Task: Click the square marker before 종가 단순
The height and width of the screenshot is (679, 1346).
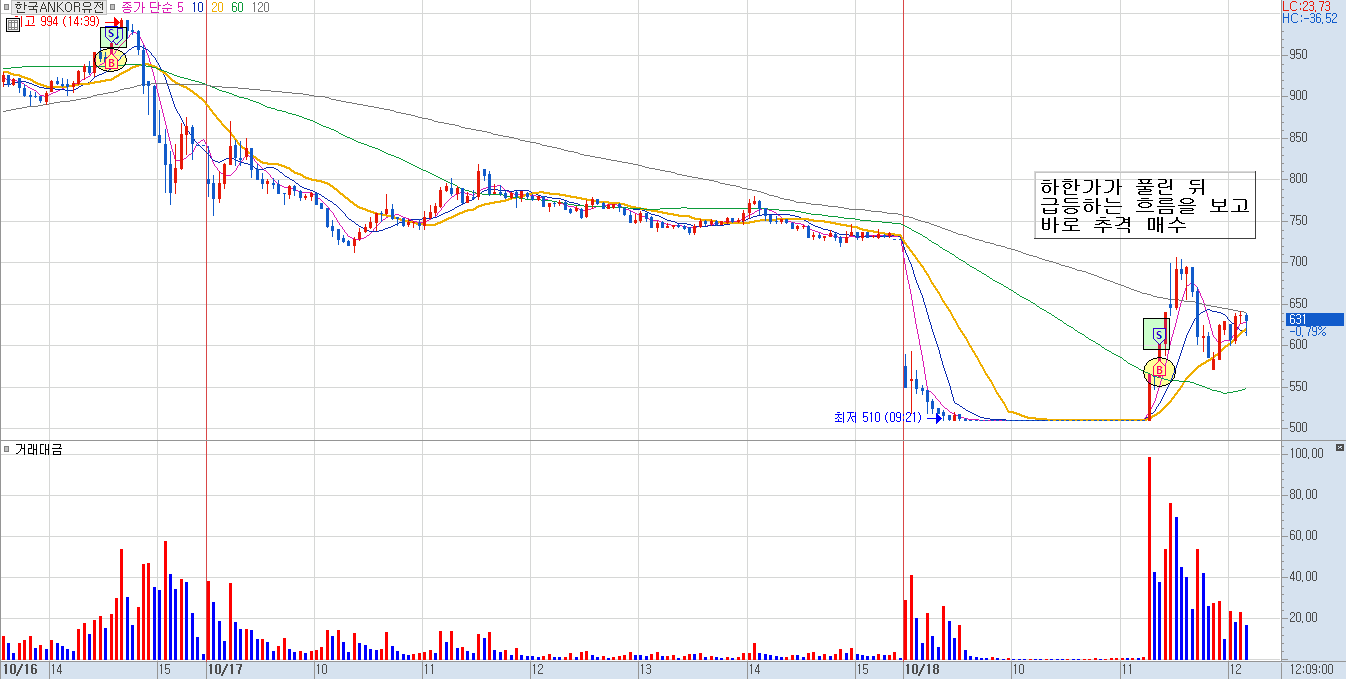Action: pyautogui.click(x=113, y=6)
